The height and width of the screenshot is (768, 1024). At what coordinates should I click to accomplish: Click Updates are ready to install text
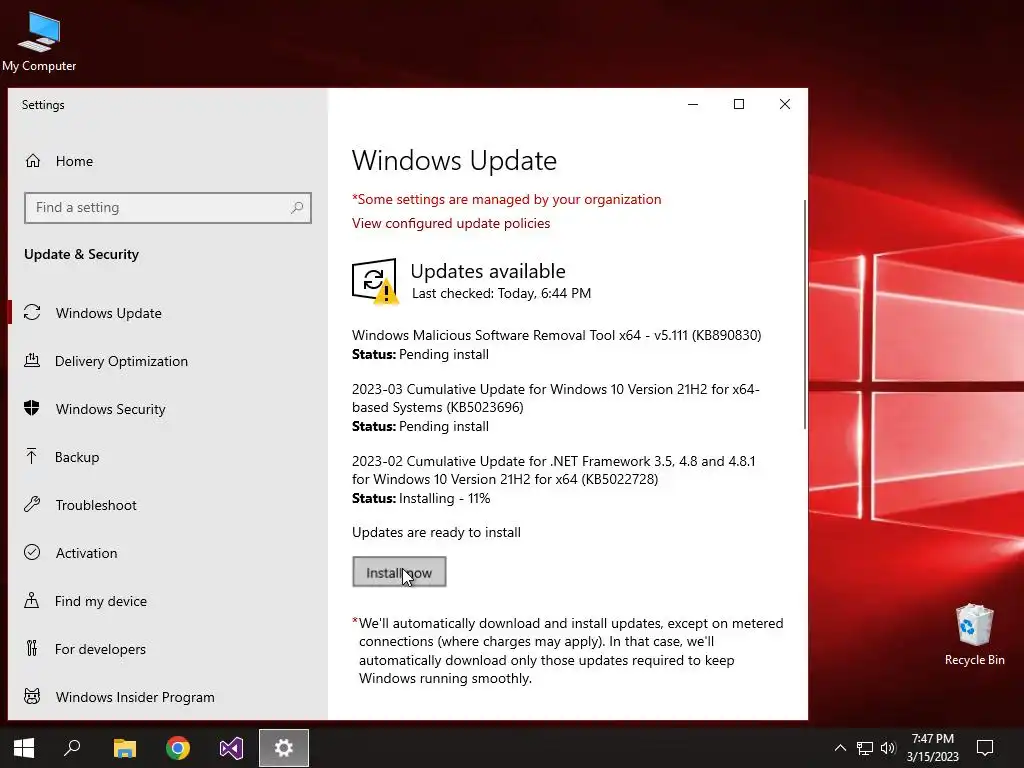click(x=436, y=532)
